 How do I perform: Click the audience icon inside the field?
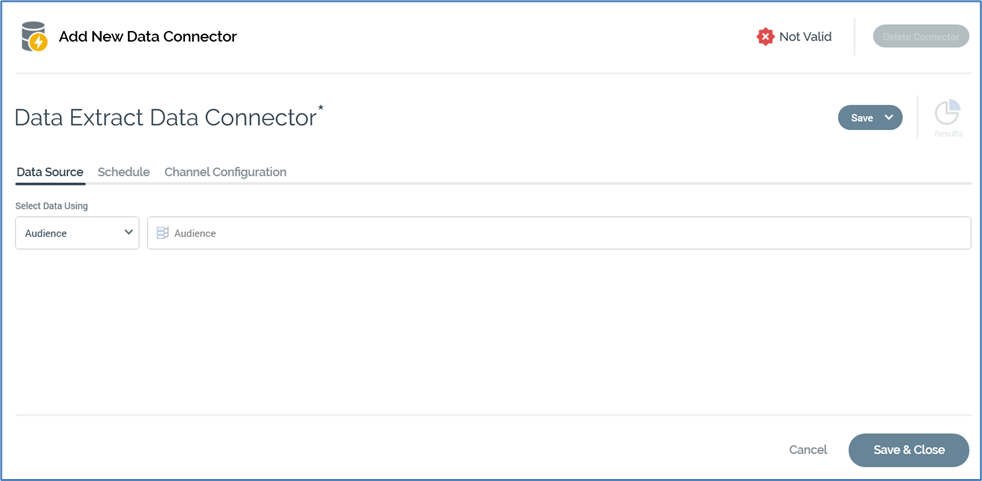click(x=162, y=233)
